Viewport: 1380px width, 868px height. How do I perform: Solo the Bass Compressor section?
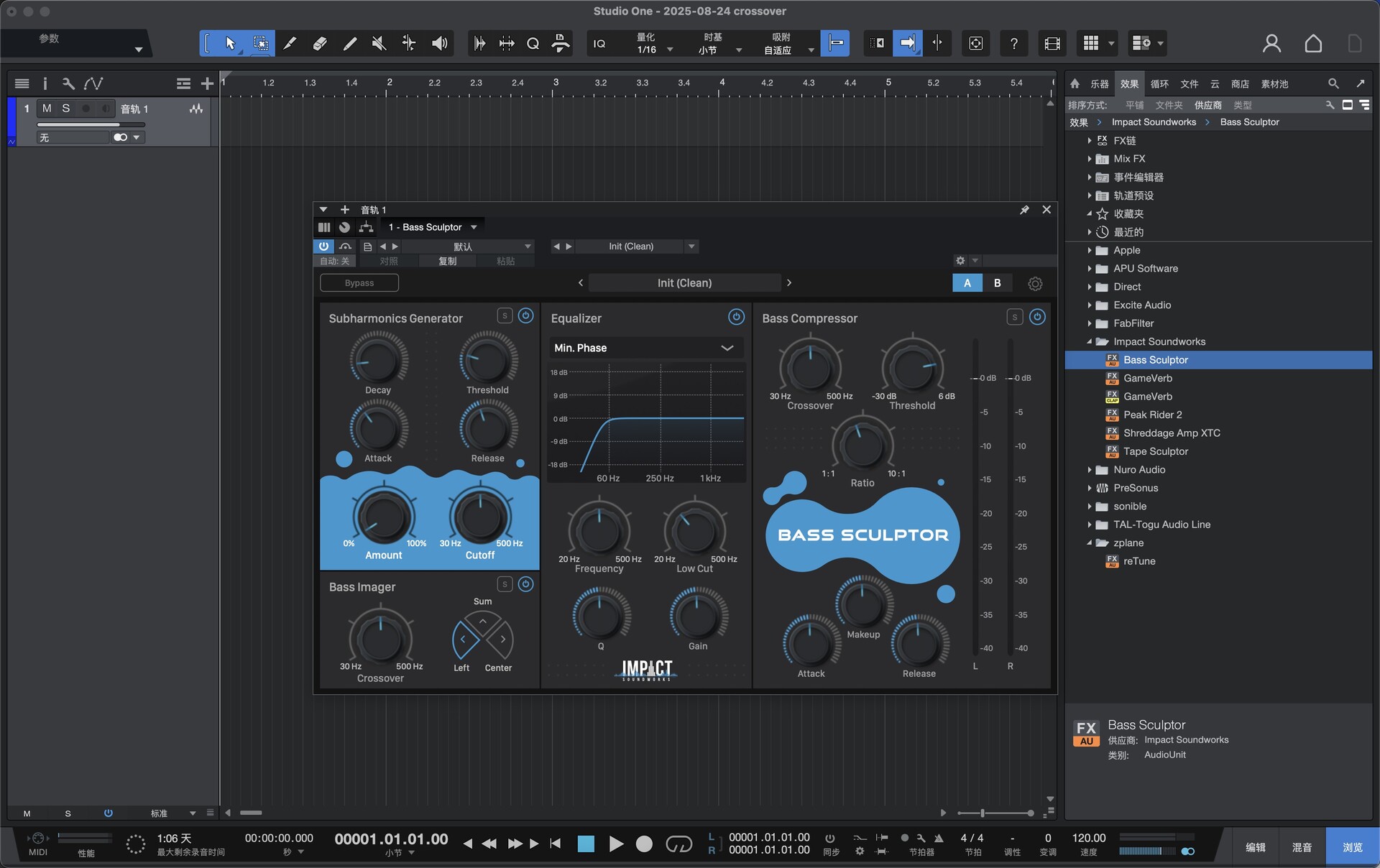(1015, 317)
